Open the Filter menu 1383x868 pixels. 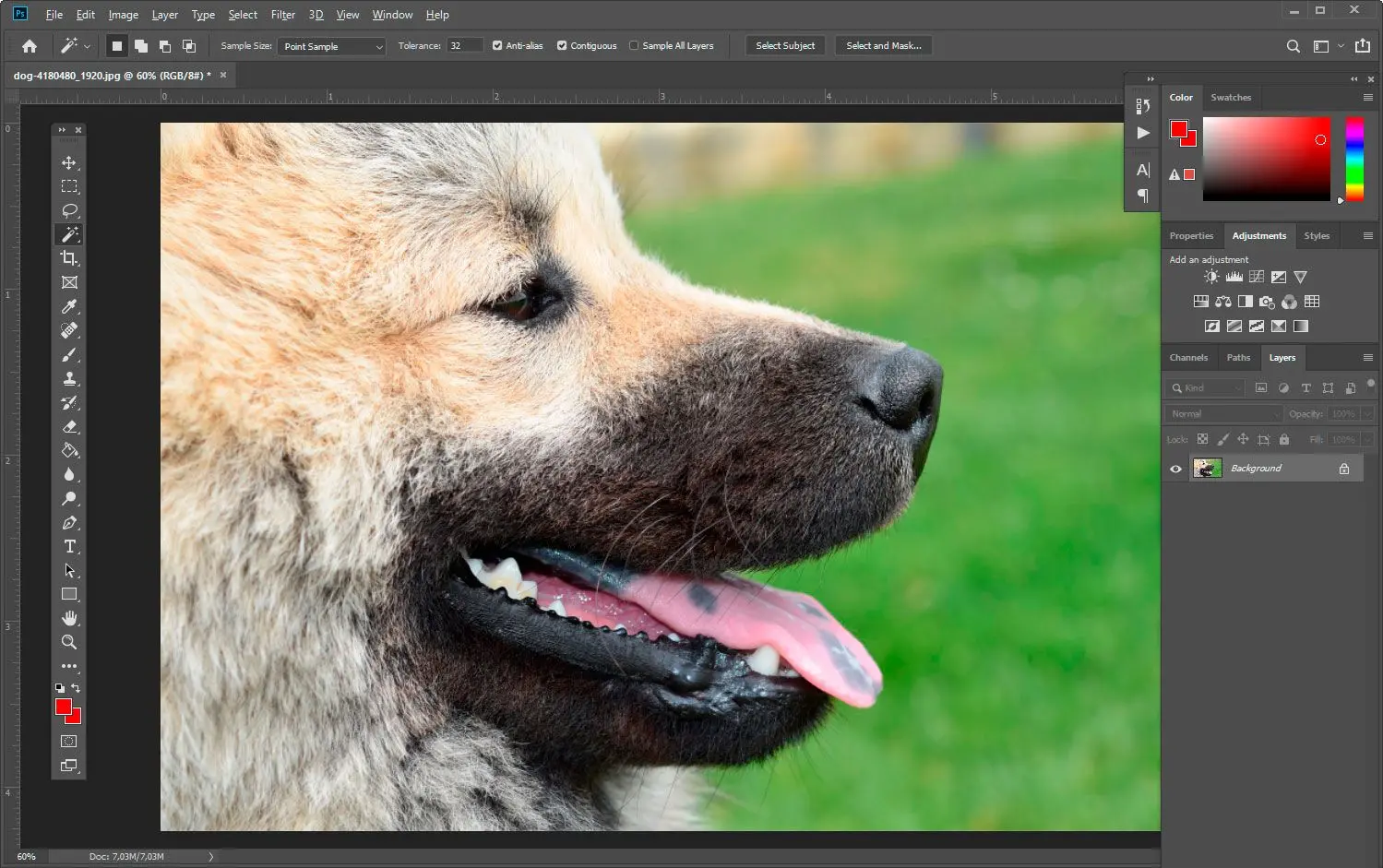(283, 15)
